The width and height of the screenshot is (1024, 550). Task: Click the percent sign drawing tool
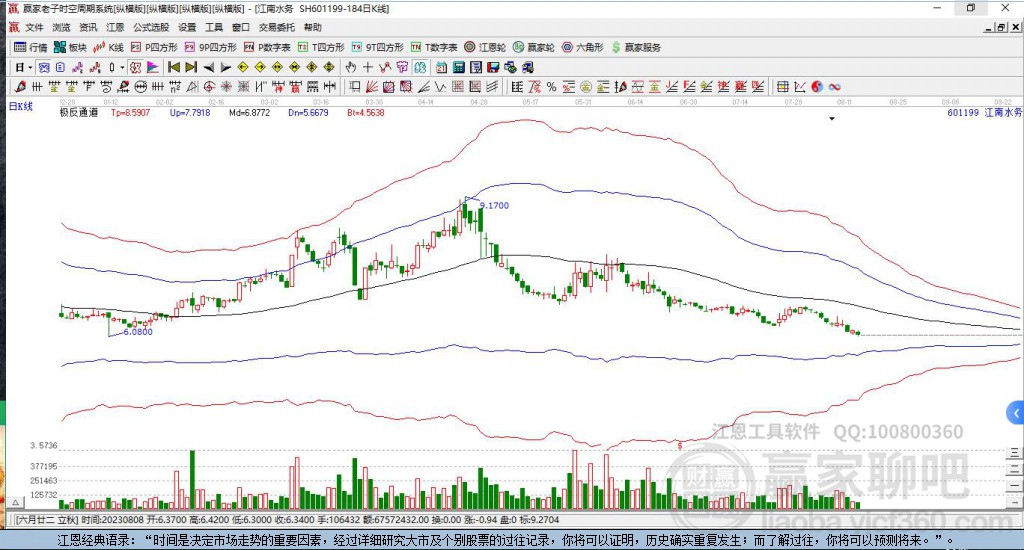click(551, 87)
